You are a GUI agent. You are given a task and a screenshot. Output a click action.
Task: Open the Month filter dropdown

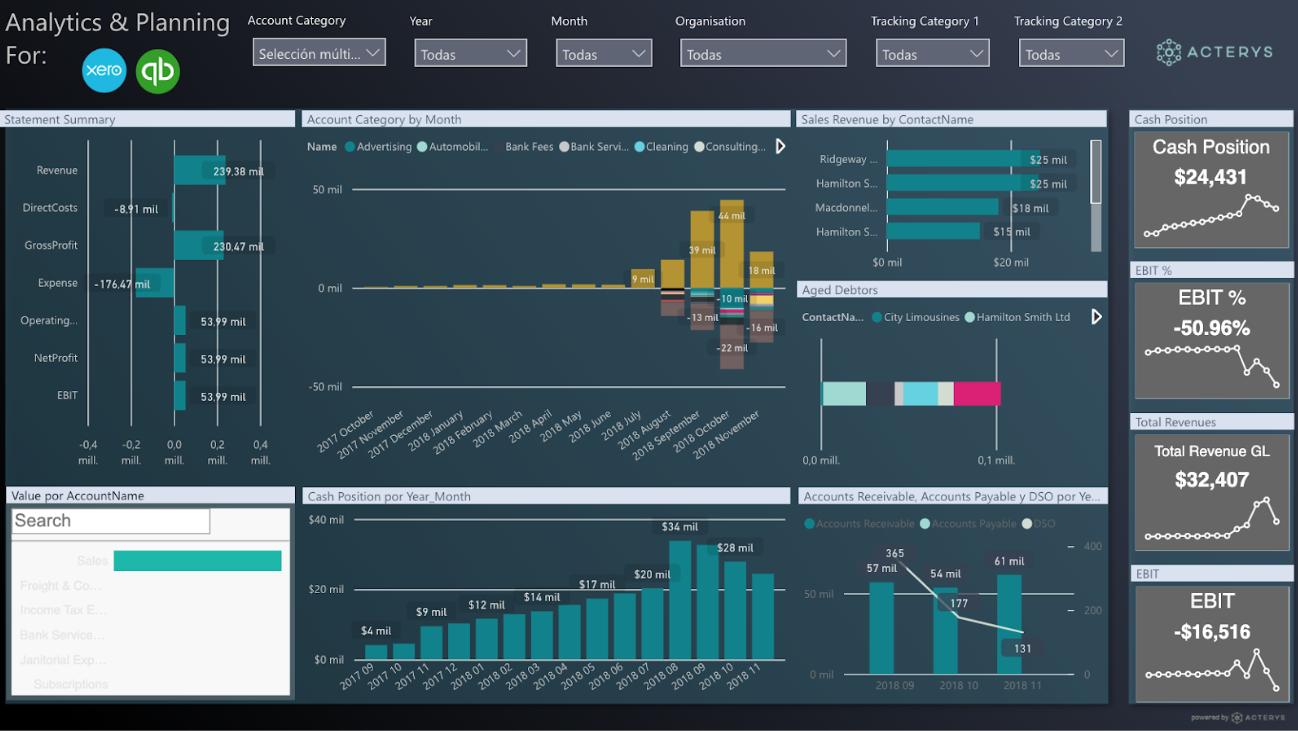(603, 54)
